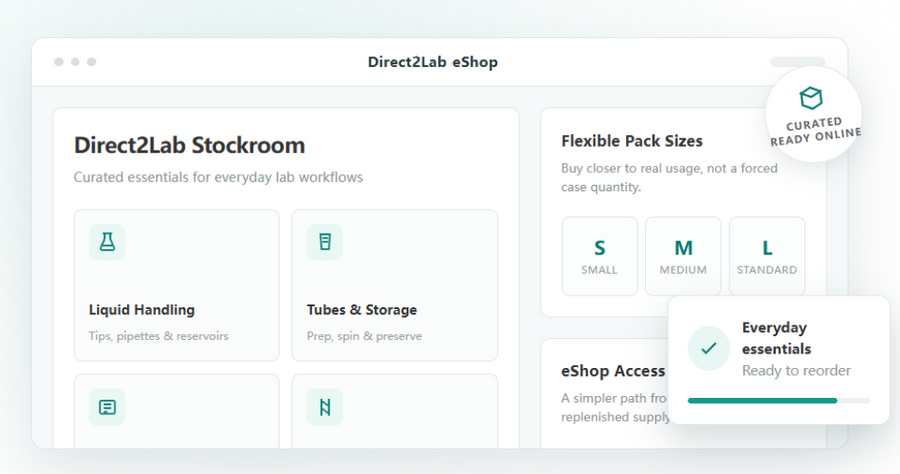
Task: Select the M Medium pack size
Action: [x=683, y=256]
